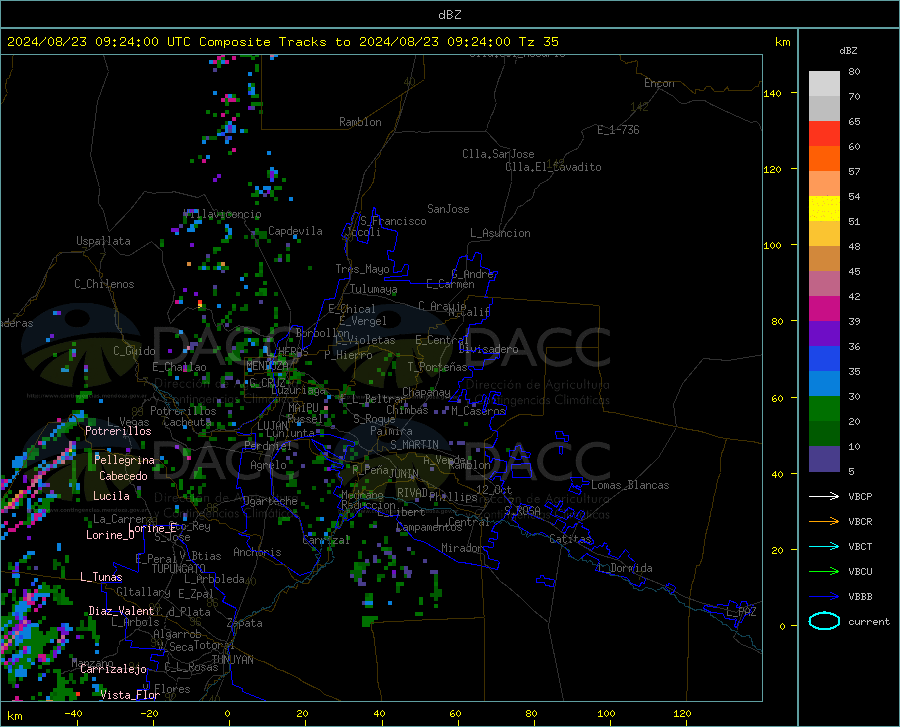The height and width of the screenshot is (727, 900).
Task: Select the red 60 dBZ color swatch
Action: (824, 134)
